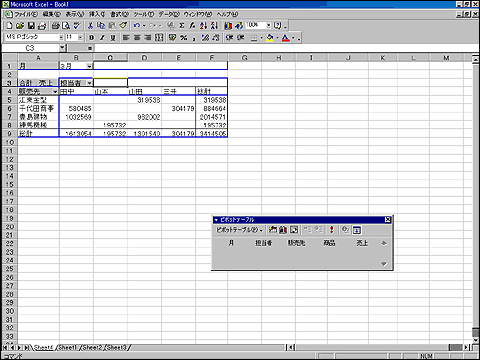Click the 担当者 field button in PivotTable toolbar
480x360 pixels.
(x=264, y=243)
